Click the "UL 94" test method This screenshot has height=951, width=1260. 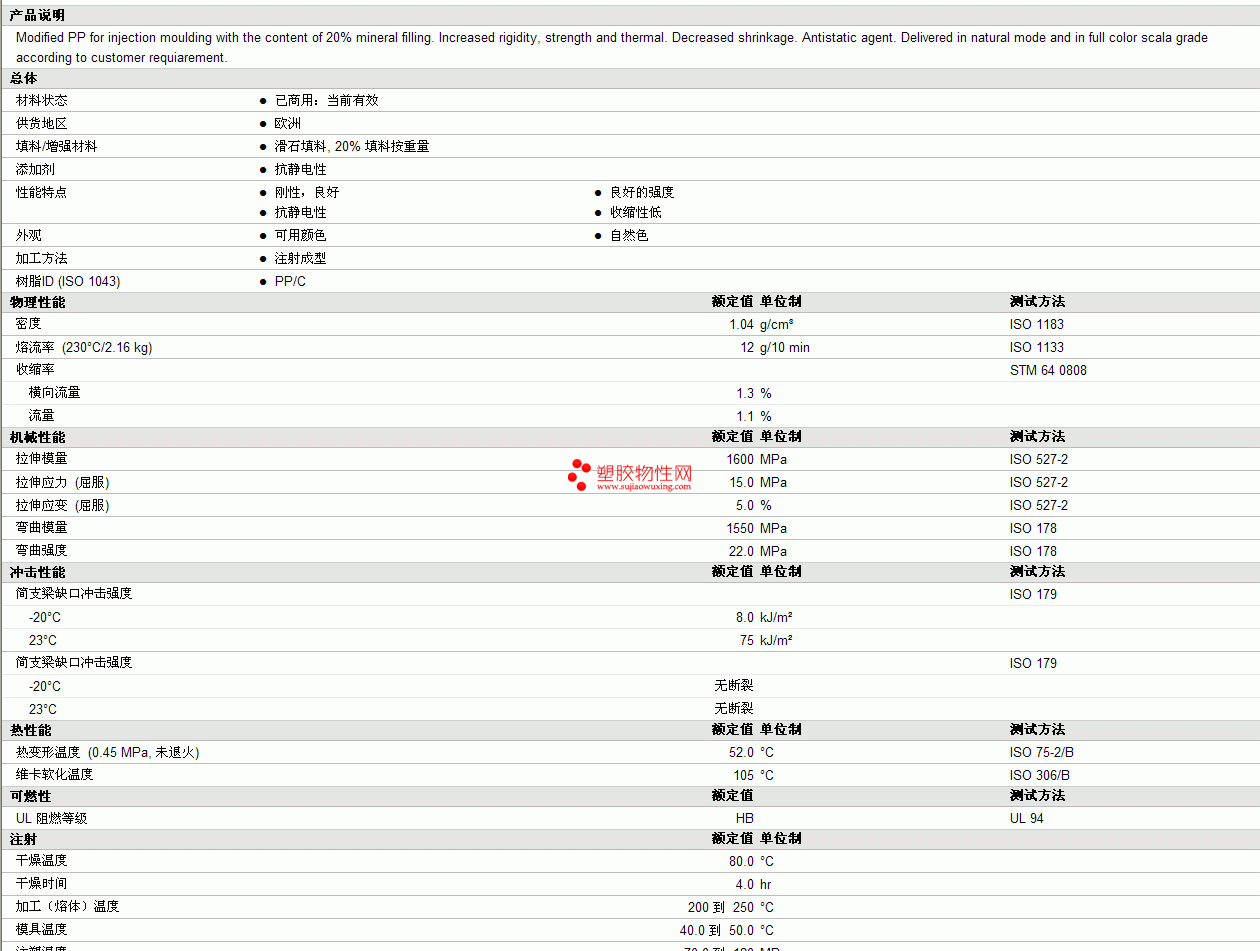click(1027, 818)
